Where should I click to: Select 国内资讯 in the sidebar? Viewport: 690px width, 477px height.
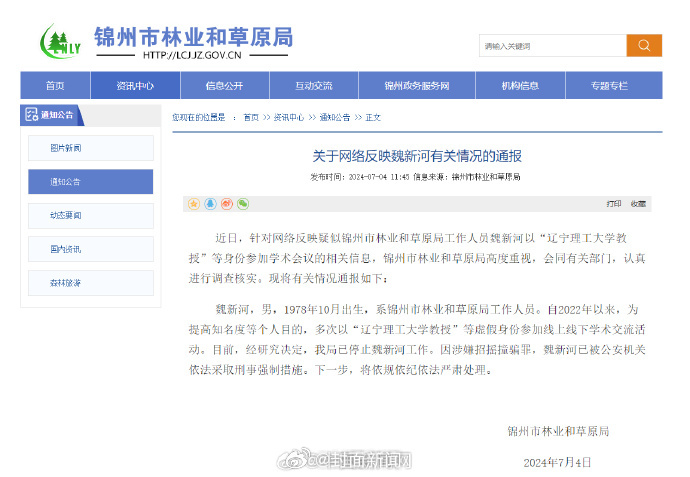[91, 249]
